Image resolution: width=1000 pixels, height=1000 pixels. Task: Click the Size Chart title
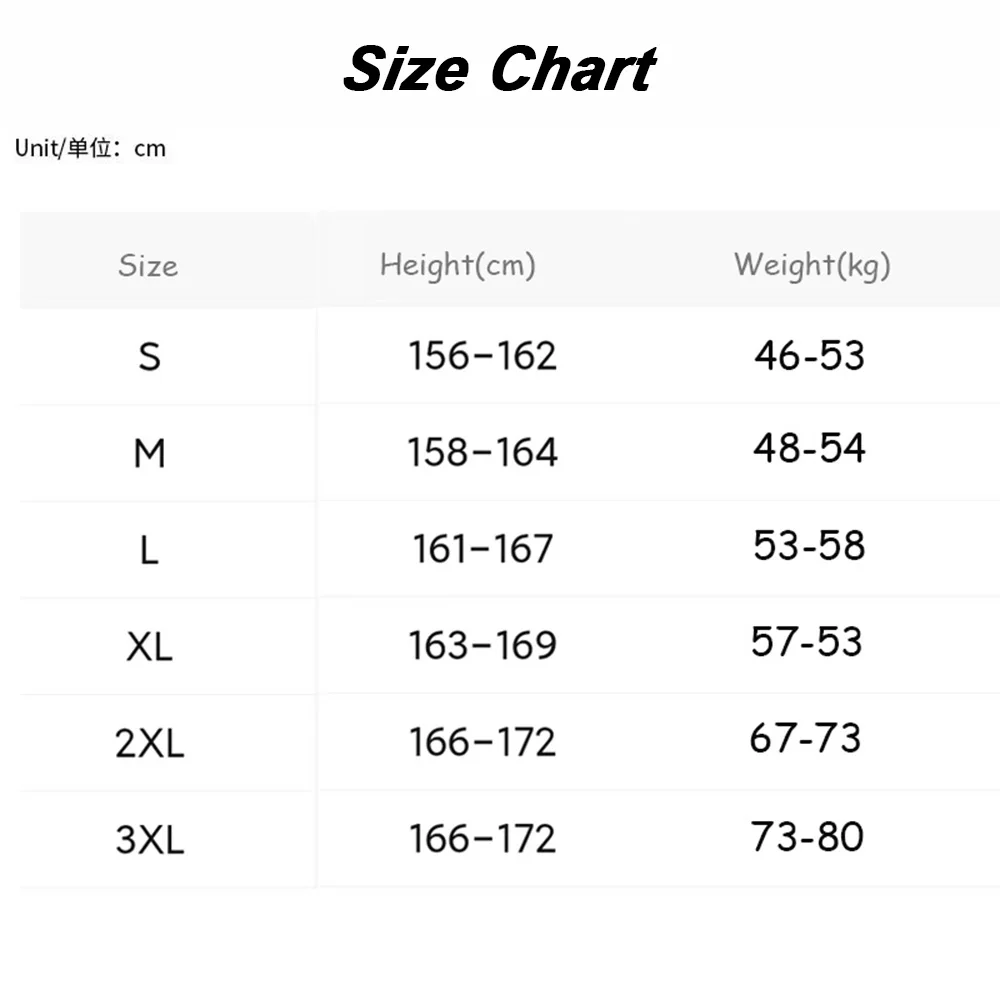499,69
